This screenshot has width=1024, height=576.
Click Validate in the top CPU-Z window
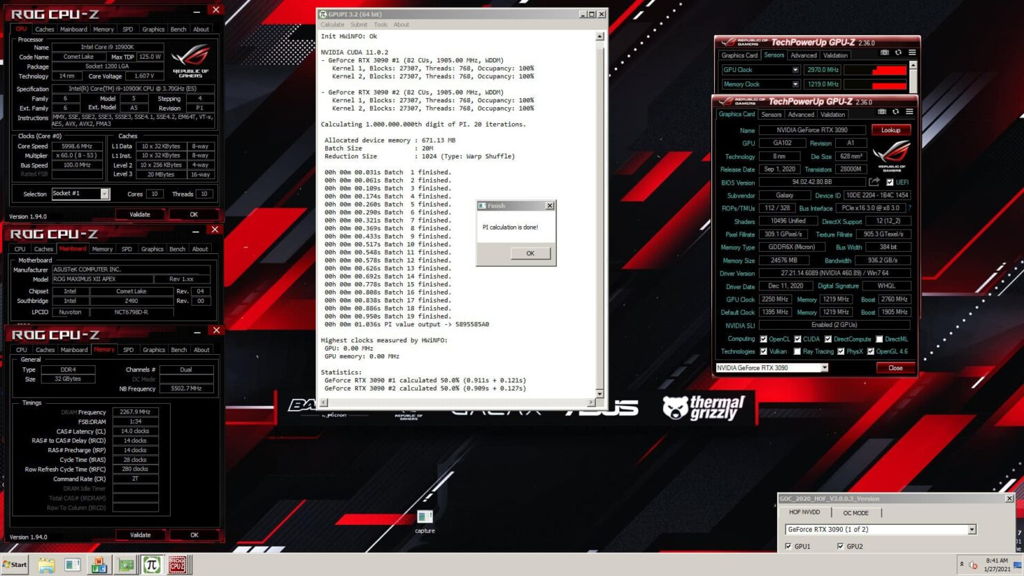click(x=140, y=214)
